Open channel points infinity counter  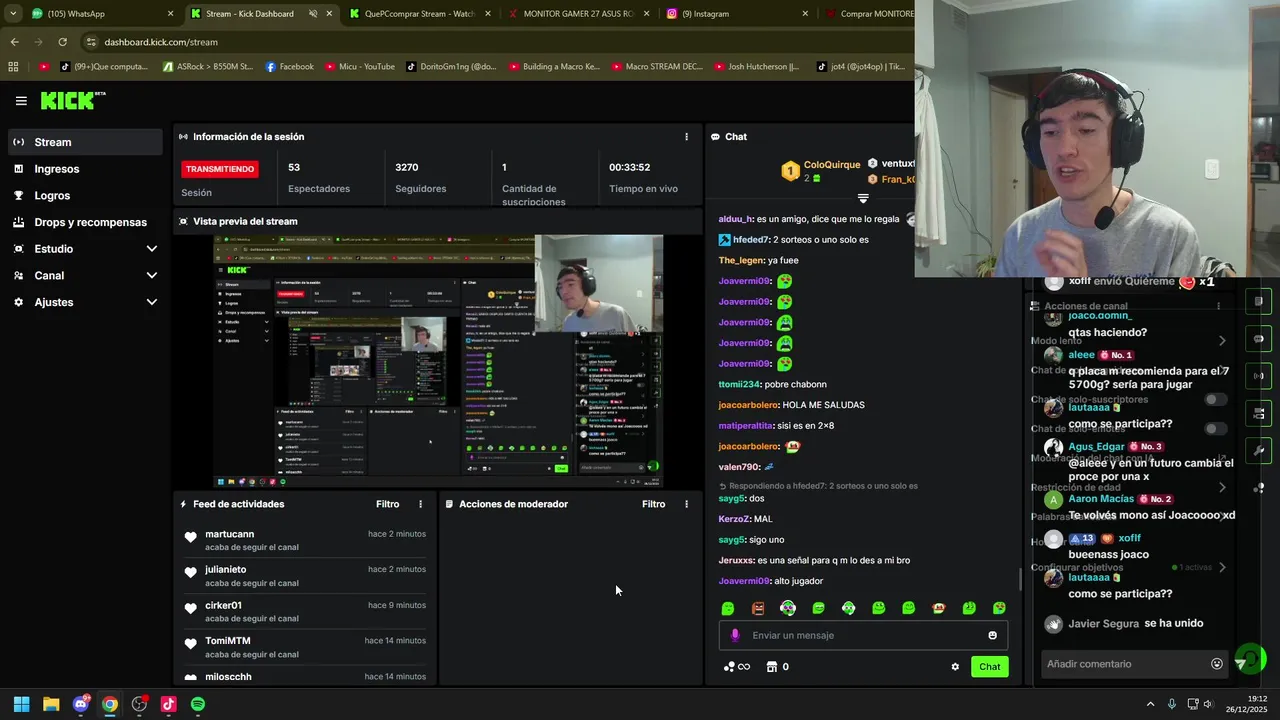pyautogui.click(x=737, y=667)
